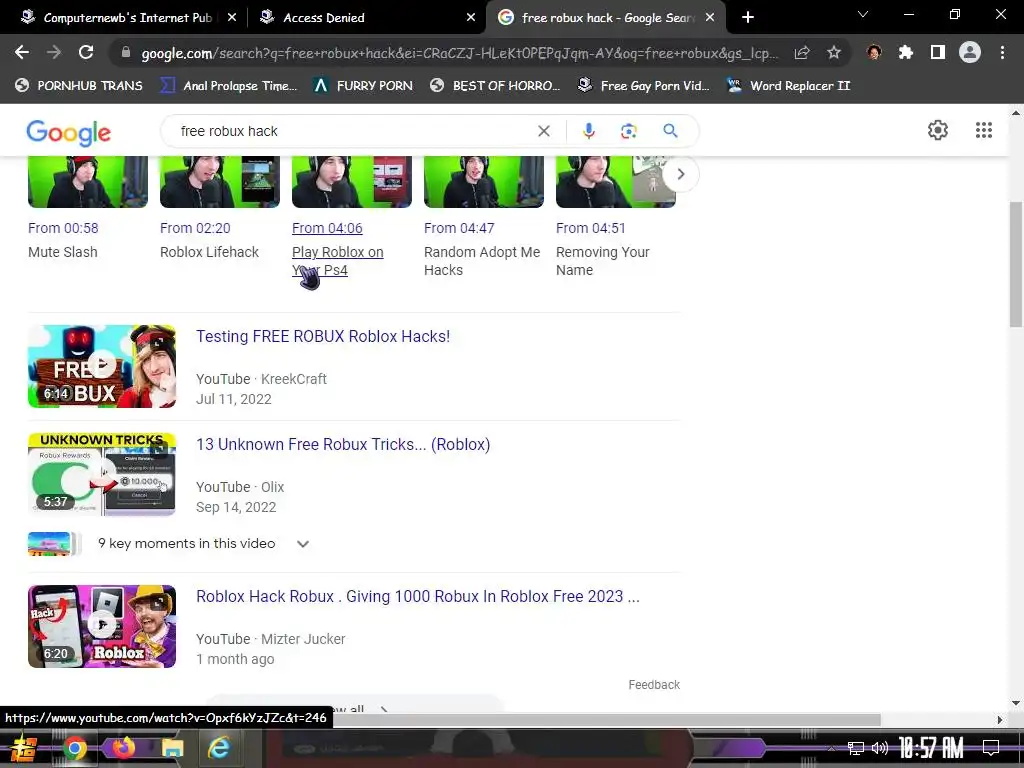
Task: Show hidden system tray icons
Action: coord(831,748)
